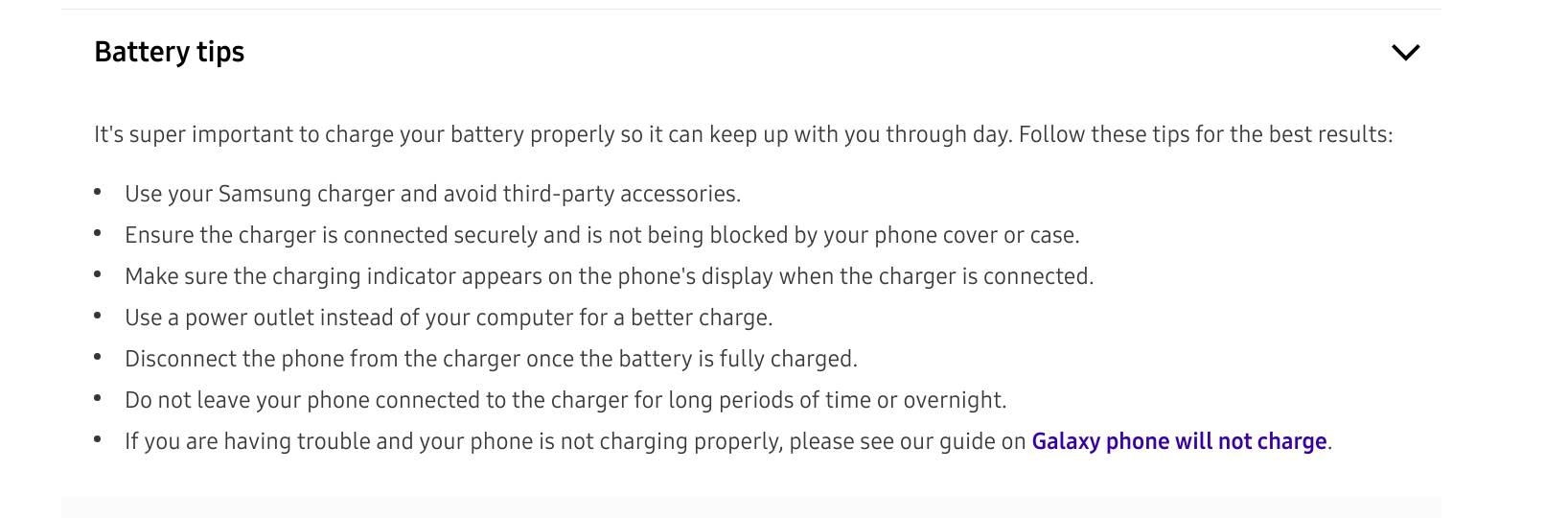Select the tip about phone cover or case
Viewport: 1568px width, 518px height.
point(602,235)
